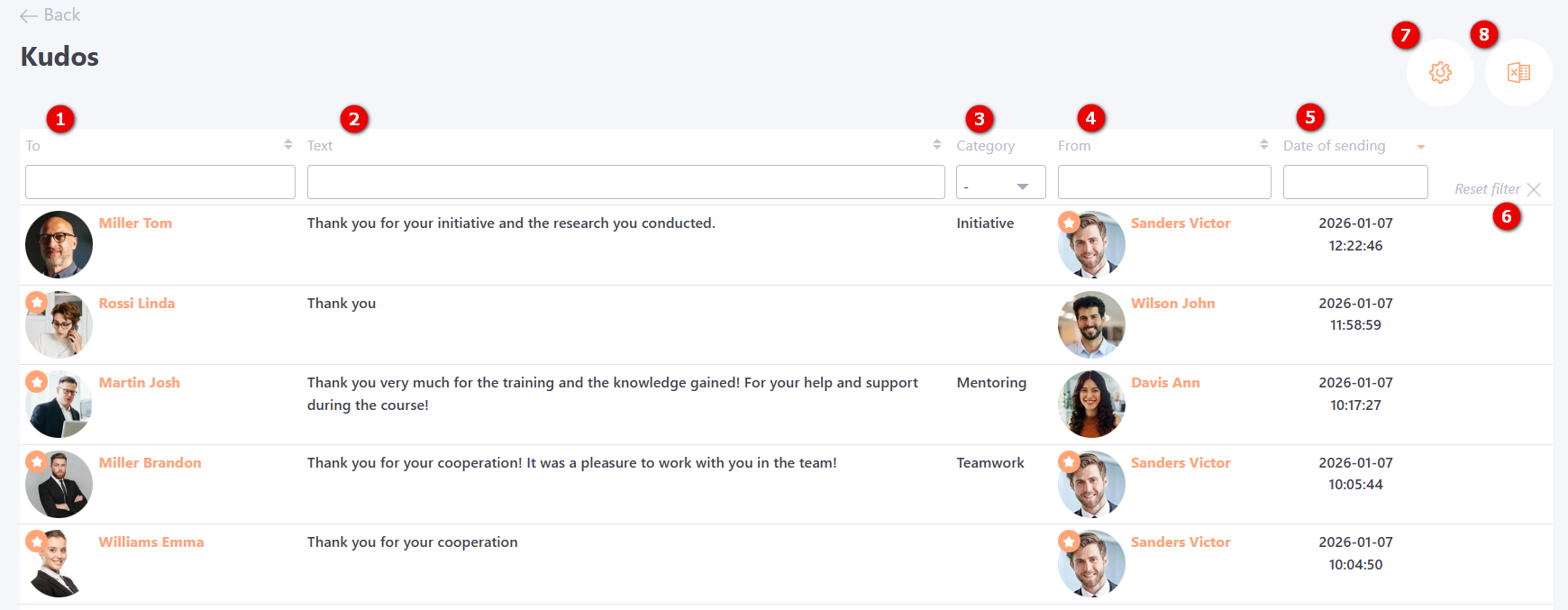
Task: Open Martin Josh's profile link
Action: pos(140,383)
